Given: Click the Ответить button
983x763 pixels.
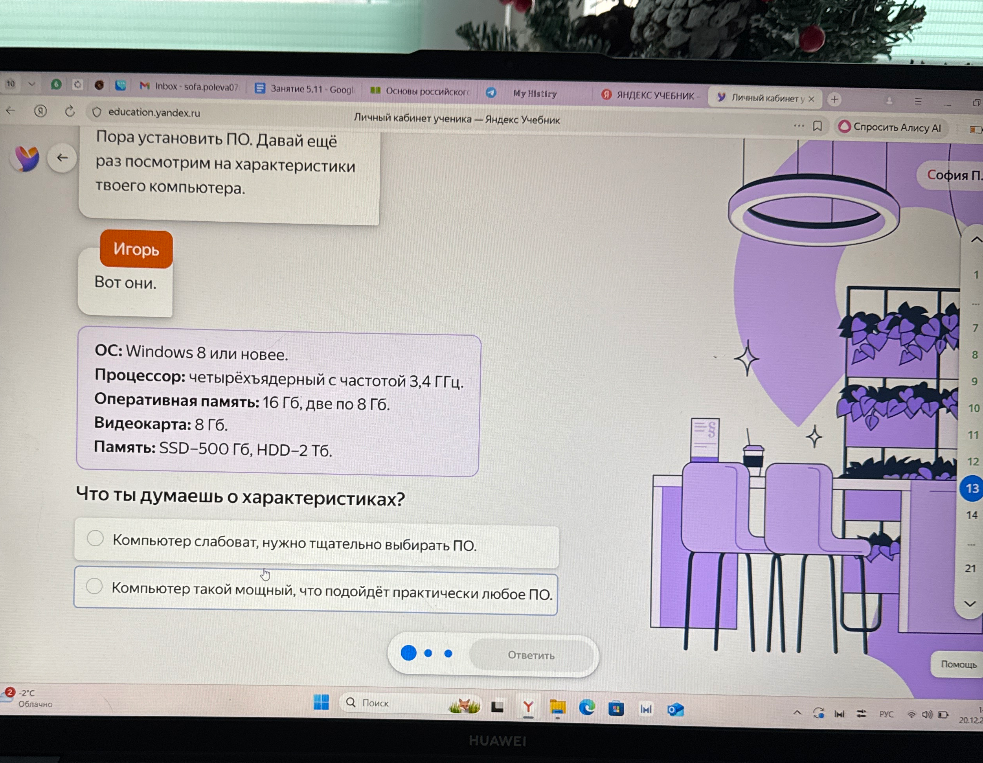Looking at the screenshot, I should point(531,655).
